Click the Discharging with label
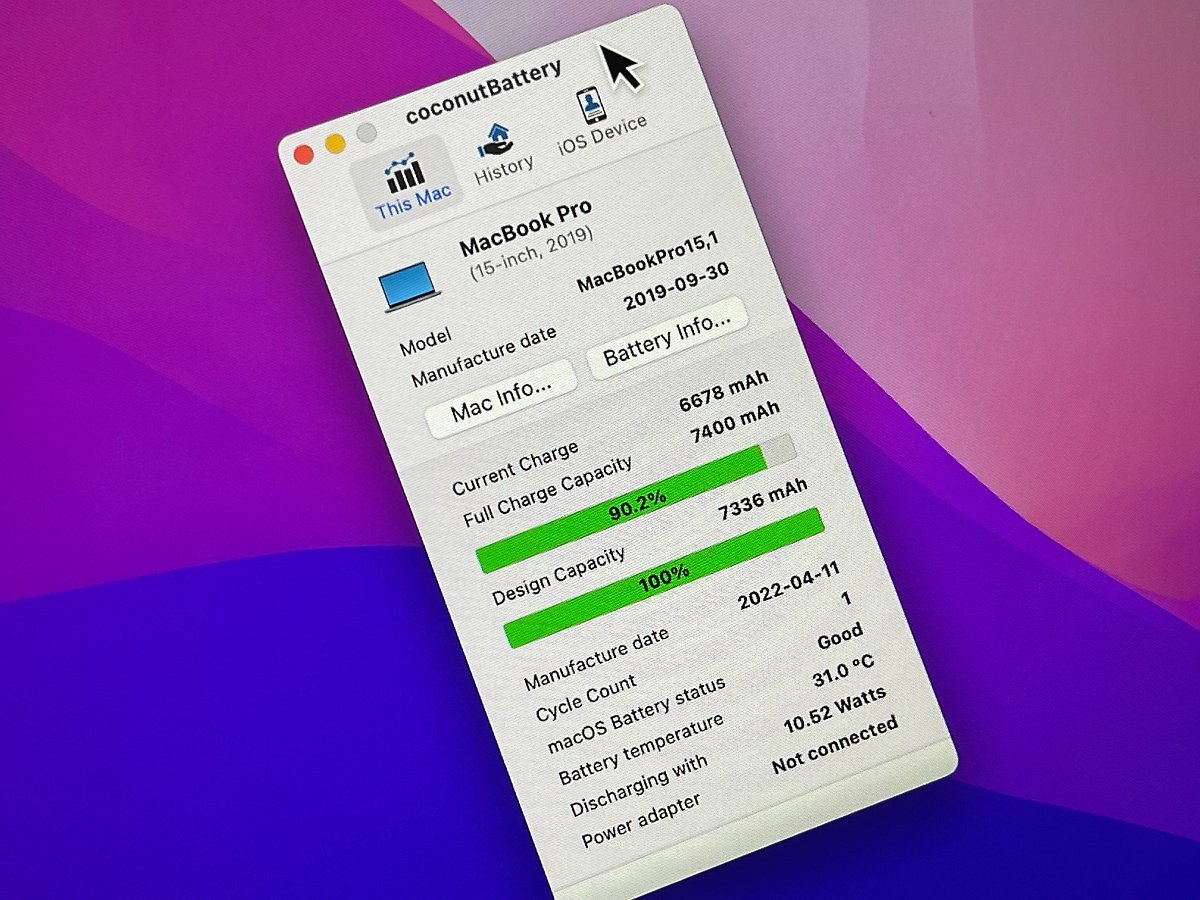 coord(639,786)
